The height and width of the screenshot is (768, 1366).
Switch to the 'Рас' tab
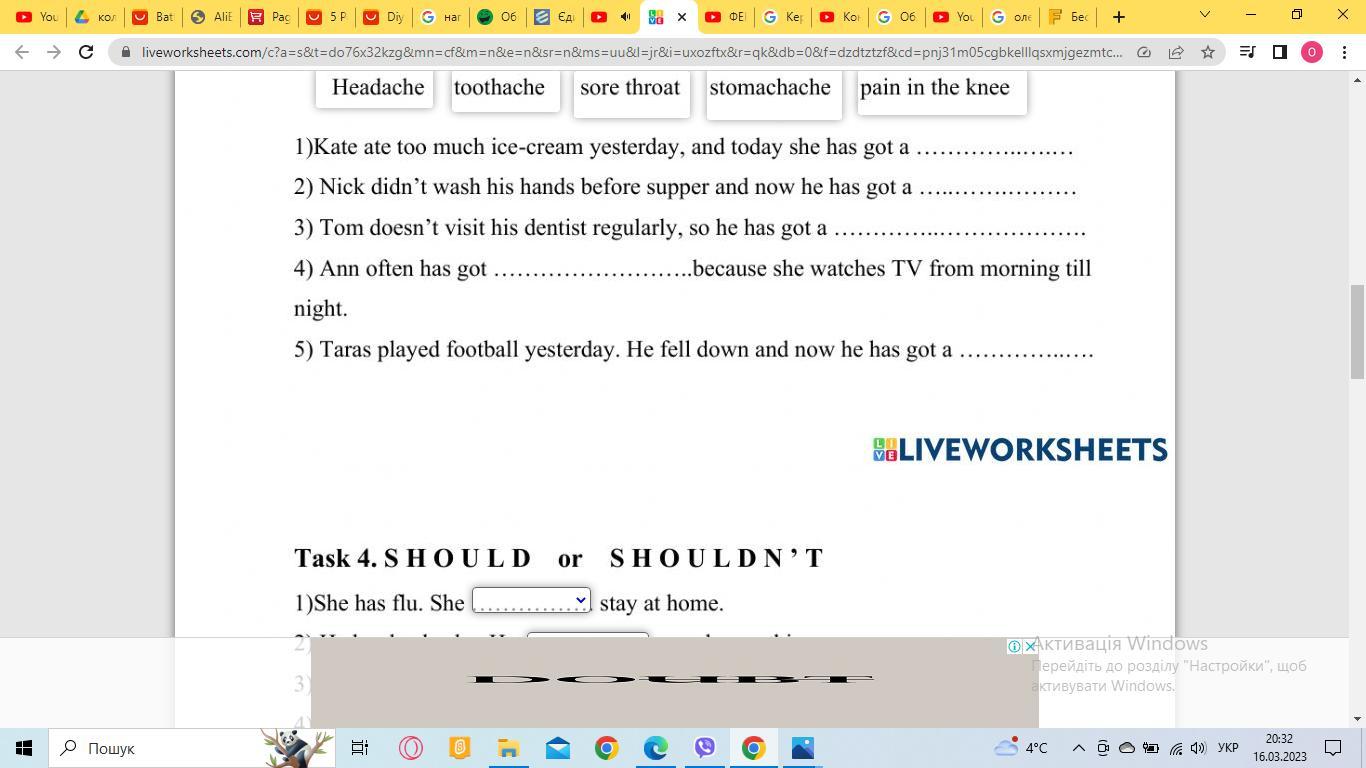pyautogui.click(x=269, y=17)
